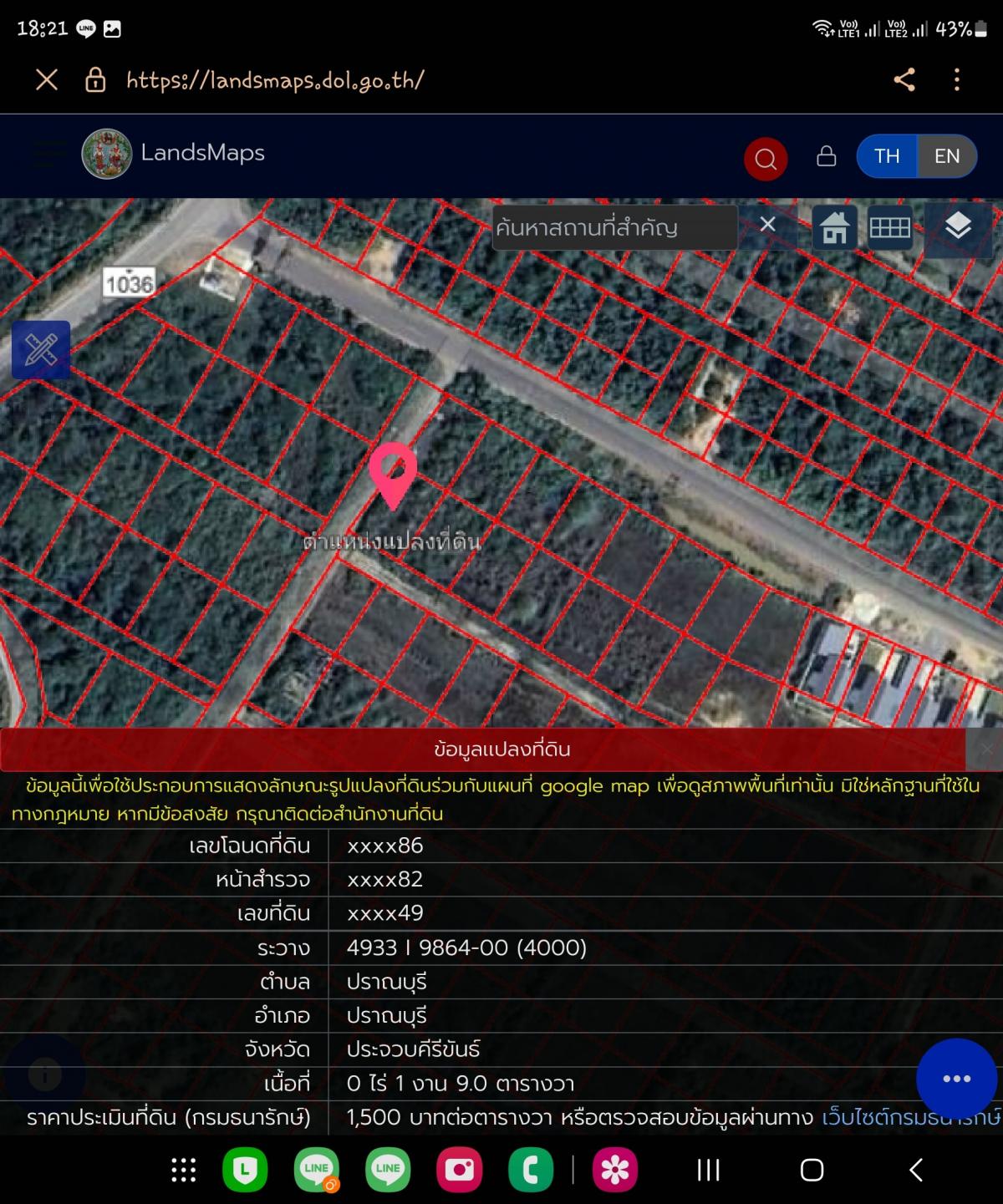Select the measurement ruler and pencil tool
The image size is (1003, 1204).
(x=41, y=350)
